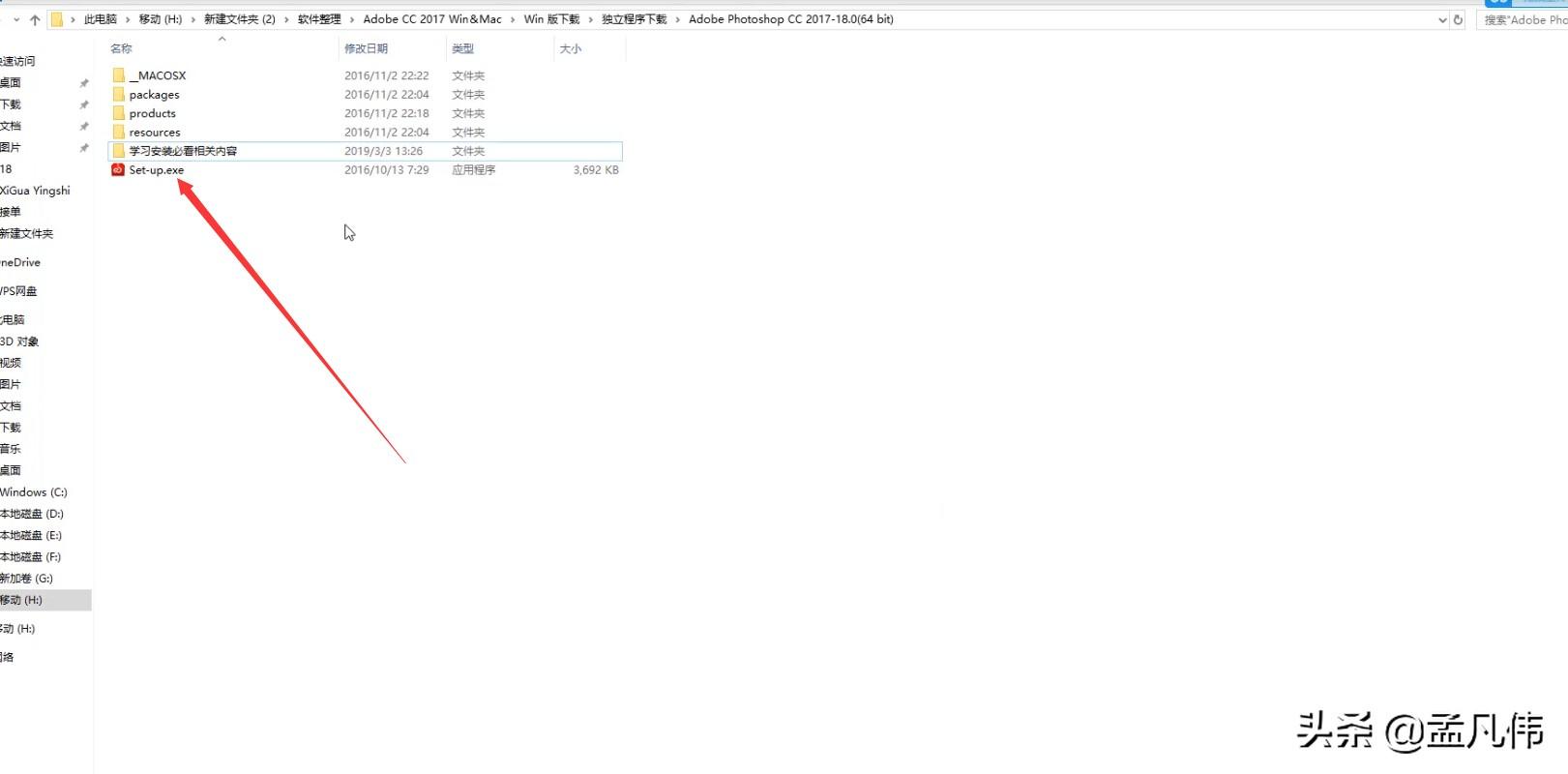This screenshot has width=1568, height=774.
Task: Go to 软件整理 in the breadcrumb path
Action: pos(319,19)
